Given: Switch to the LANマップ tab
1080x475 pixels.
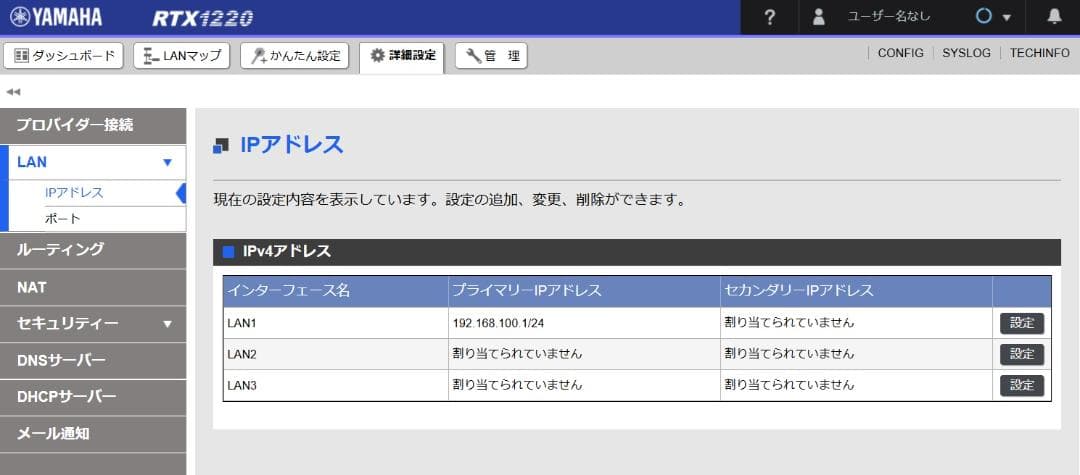Looking at the screenshot, I should [182, 56].
